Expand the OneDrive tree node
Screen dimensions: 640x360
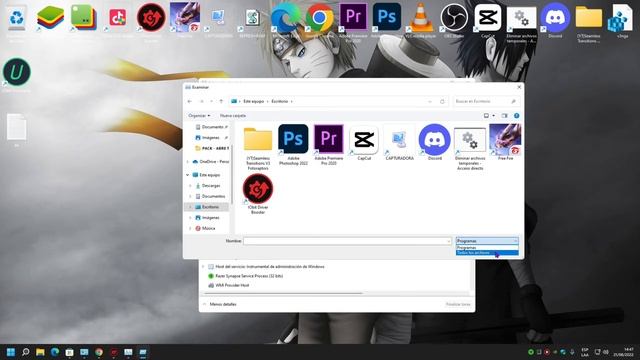point(188,162)
